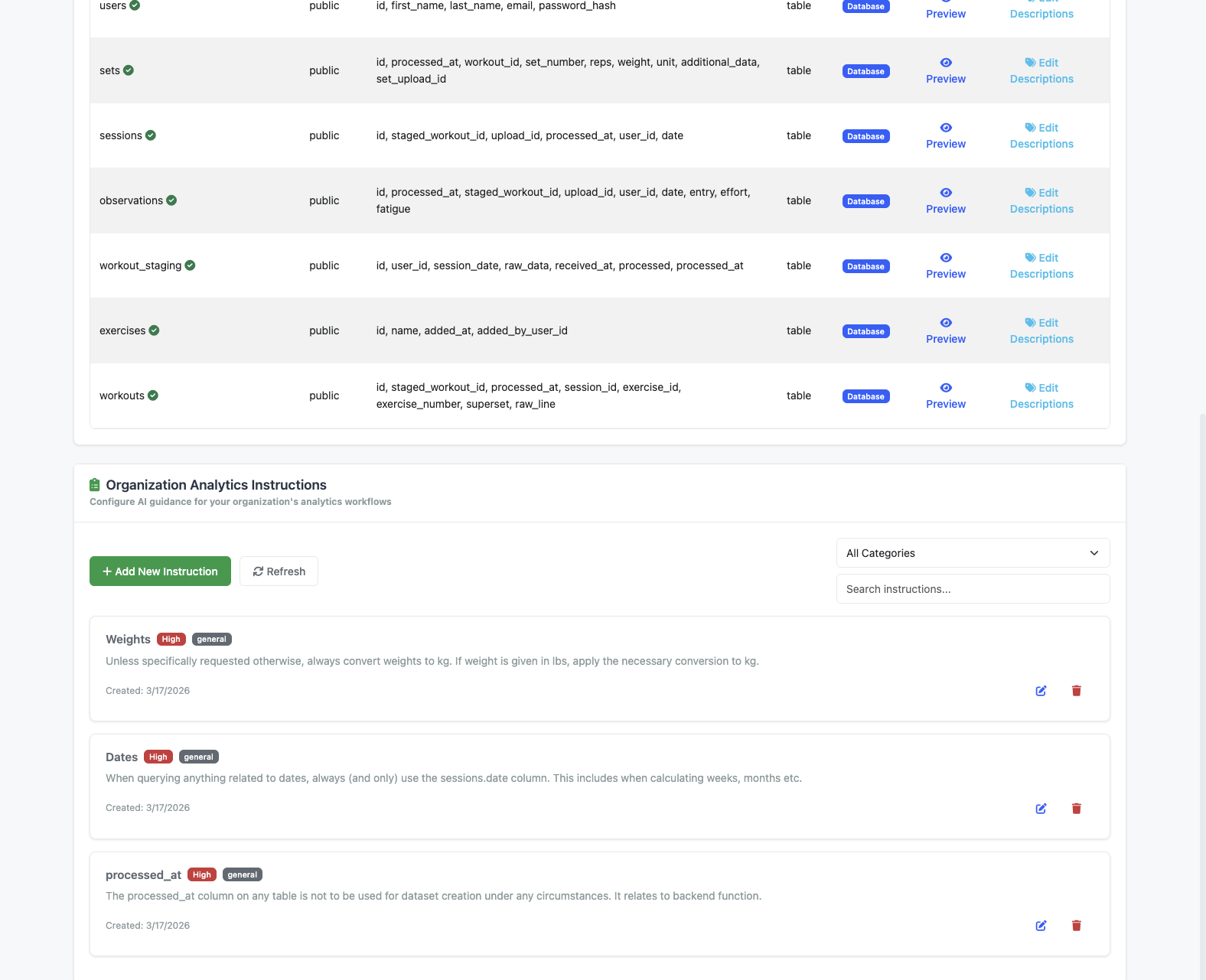Click the workout_staging table name
Image resolution: width=1206 pixels, height=980 pixels.
click(141, 265)
